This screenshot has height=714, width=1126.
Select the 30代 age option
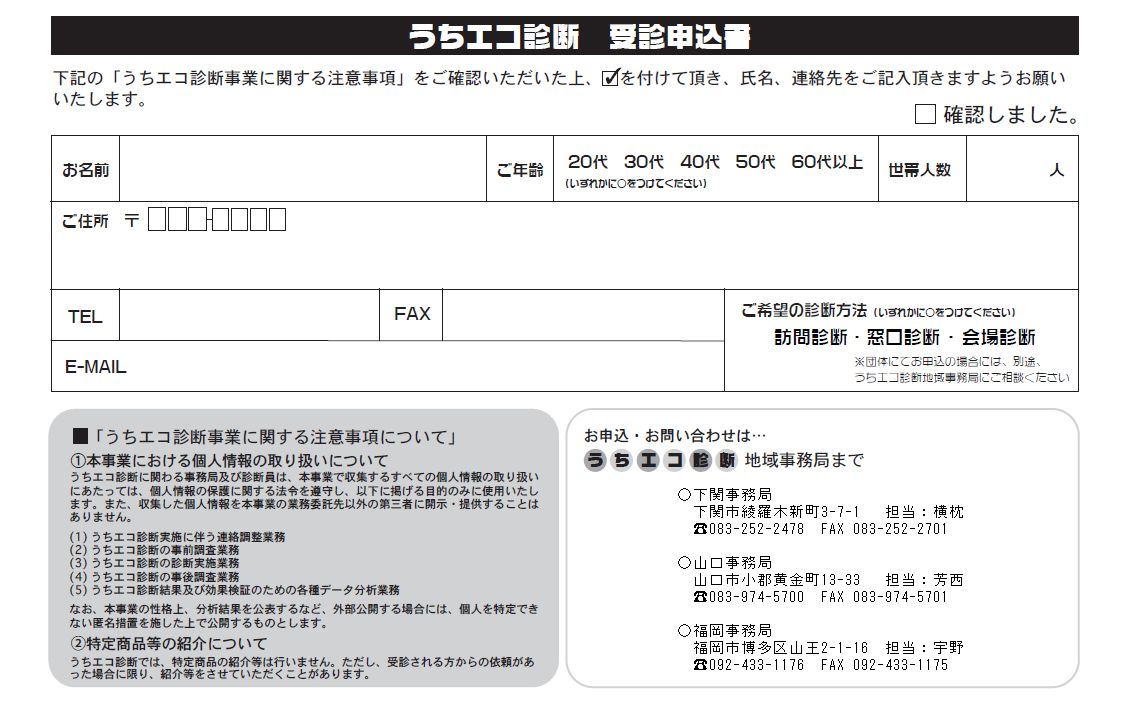(643, 162)
